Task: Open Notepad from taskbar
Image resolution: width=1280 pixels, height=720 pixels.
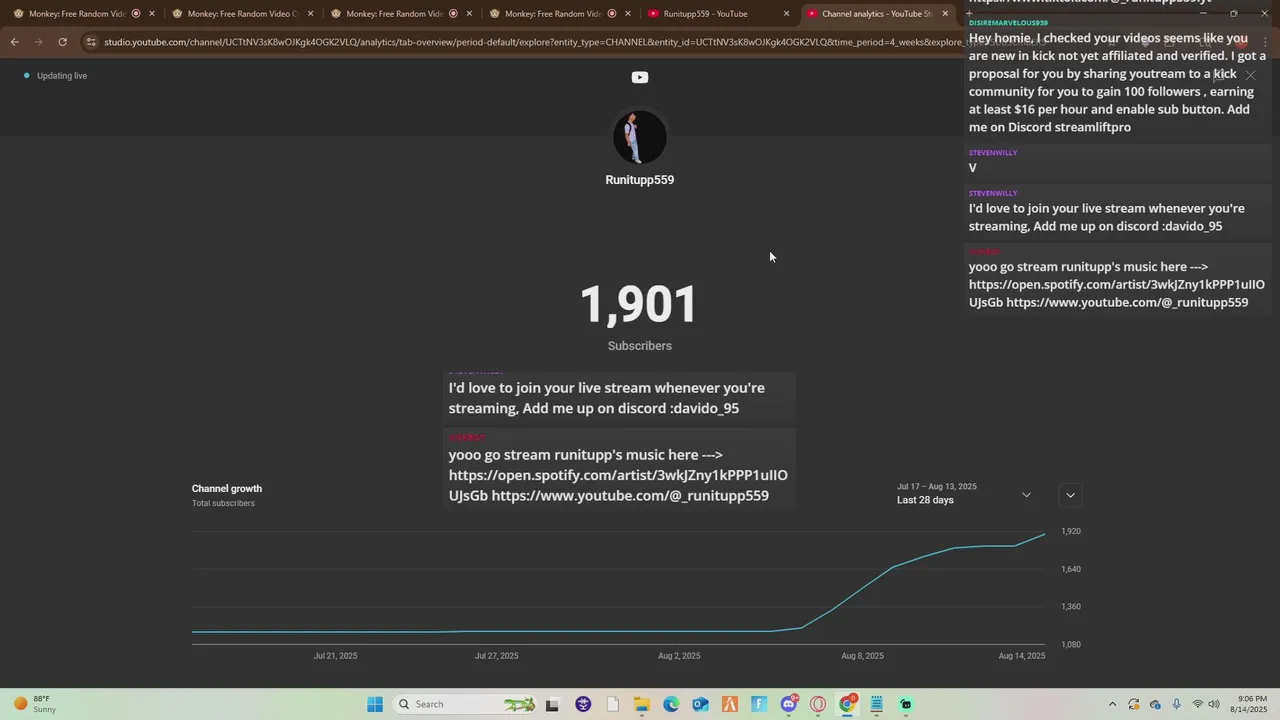Action: pos(877,704)
